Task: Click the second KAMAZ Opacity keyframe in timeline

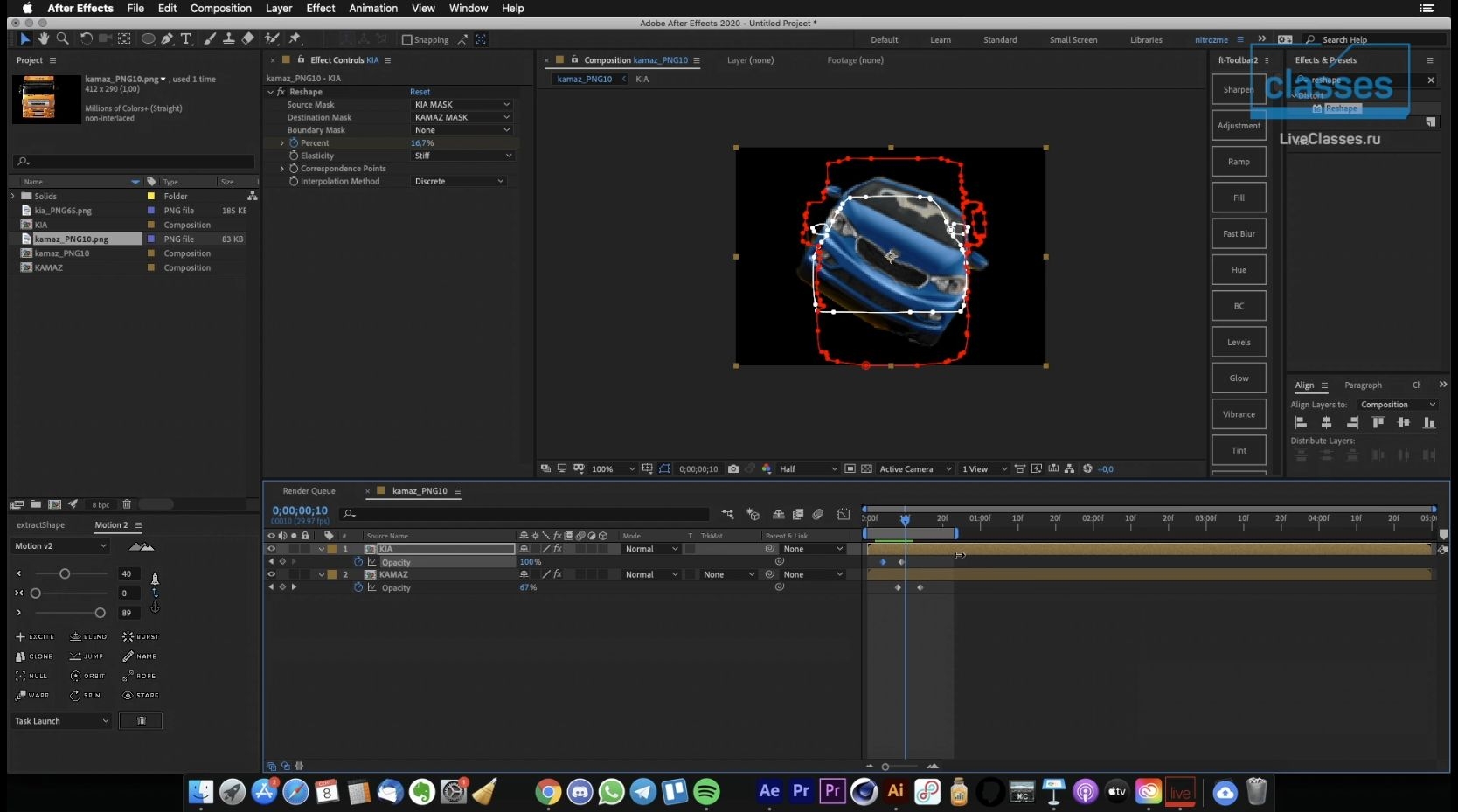Action: [x=920, y=587]
